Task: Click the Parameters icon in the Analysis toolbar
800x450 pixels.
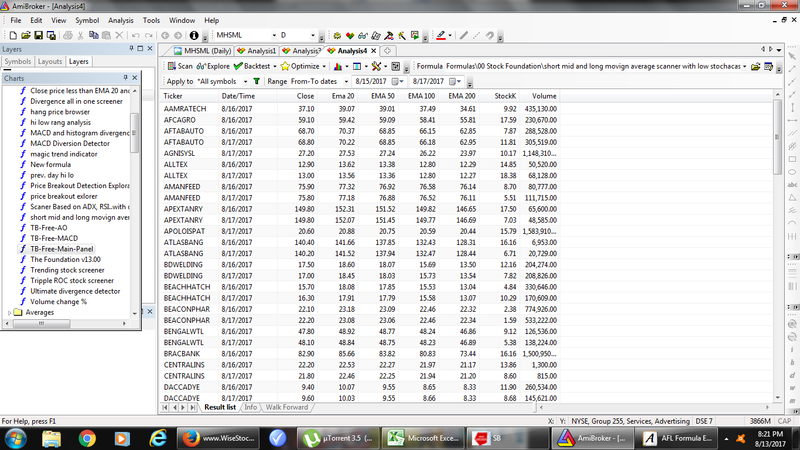Action: click(x=395, y=66)
